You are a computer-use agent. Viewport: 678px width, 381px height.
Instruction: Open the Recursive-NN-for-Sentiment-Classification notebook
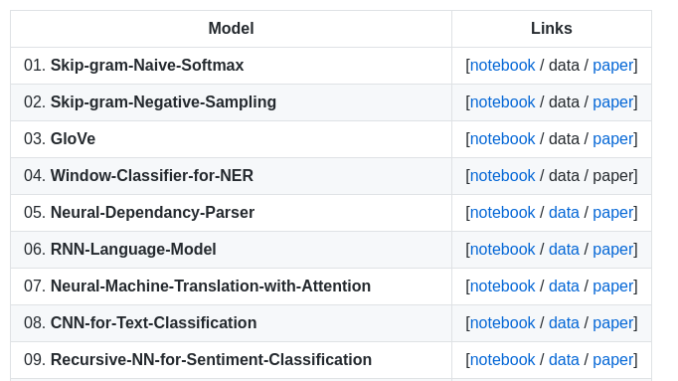coord(502,359)
